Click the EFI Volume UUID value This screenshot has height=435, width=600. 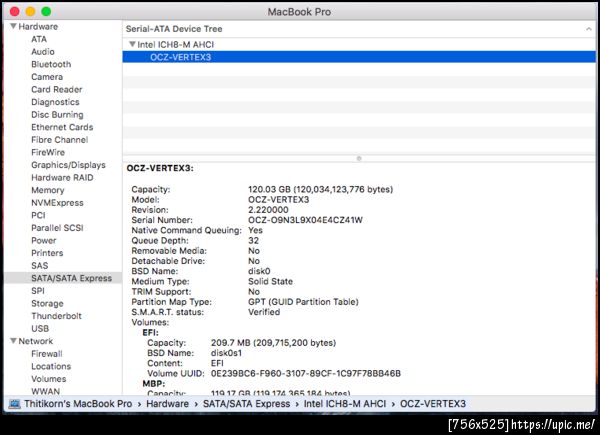(x=306, y=373)
